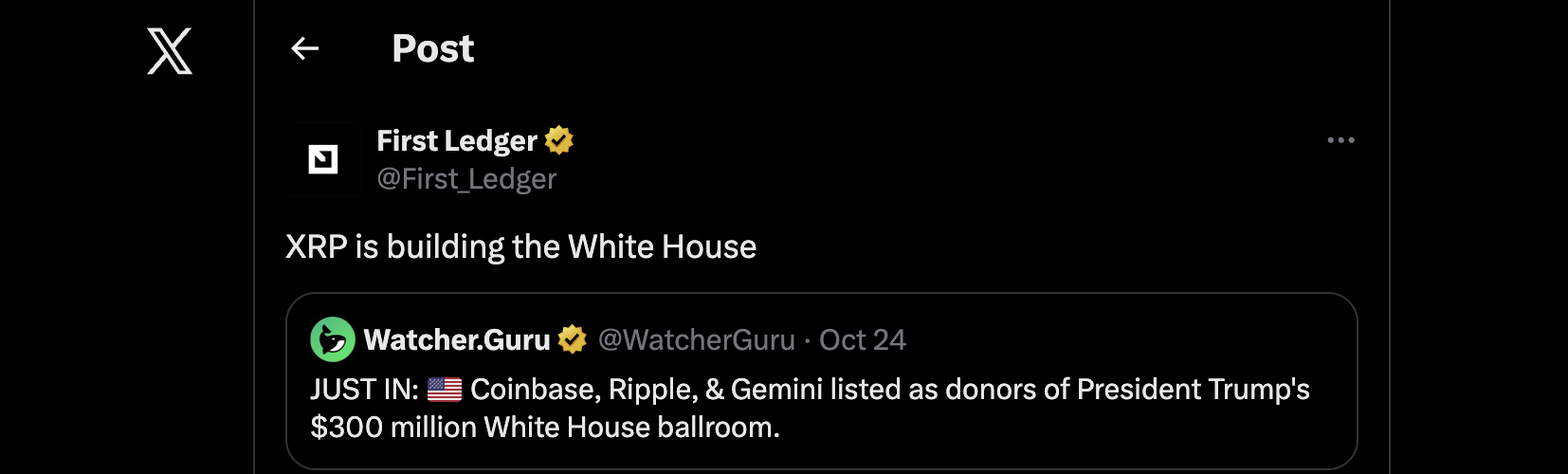
Task: Click the X logo
Action: coord(170,51)
